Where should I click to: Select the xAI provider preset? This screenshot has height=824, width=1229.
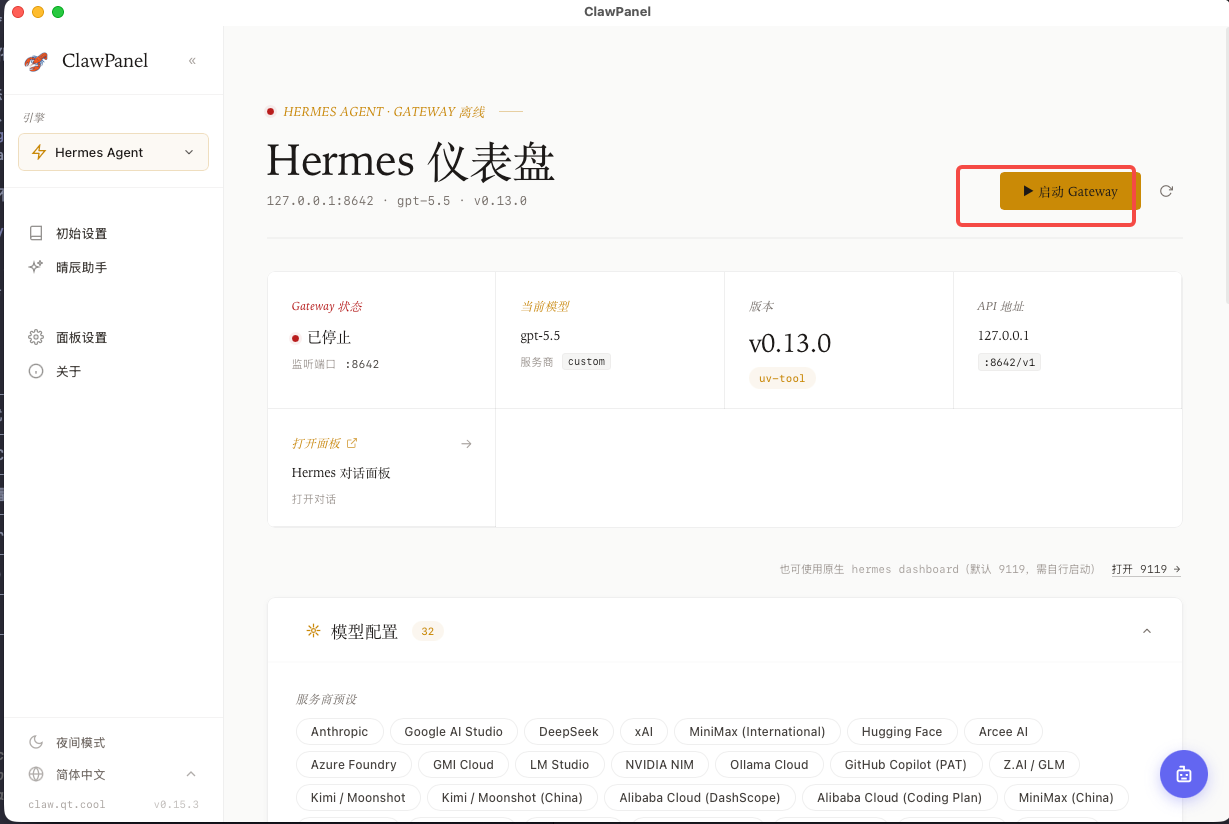(x=644, y=731)
